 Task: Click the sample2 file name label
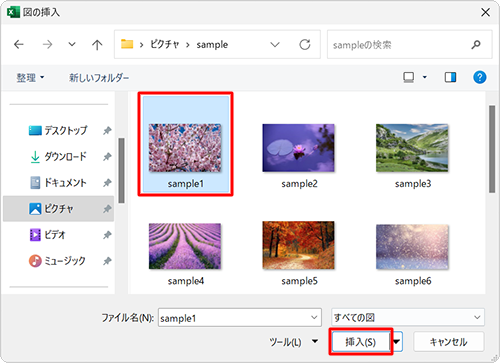coord(299,184)
